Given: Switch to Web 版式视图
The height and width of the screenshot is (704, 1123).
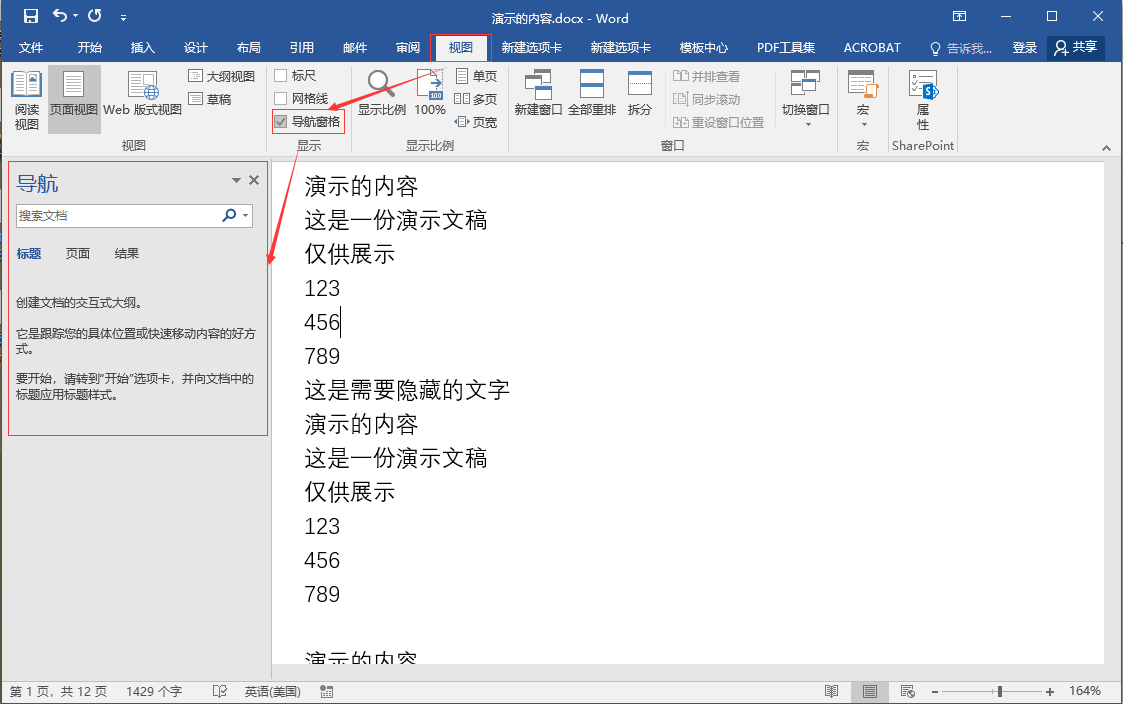Looking at the screenshot, I should point(143,95).
